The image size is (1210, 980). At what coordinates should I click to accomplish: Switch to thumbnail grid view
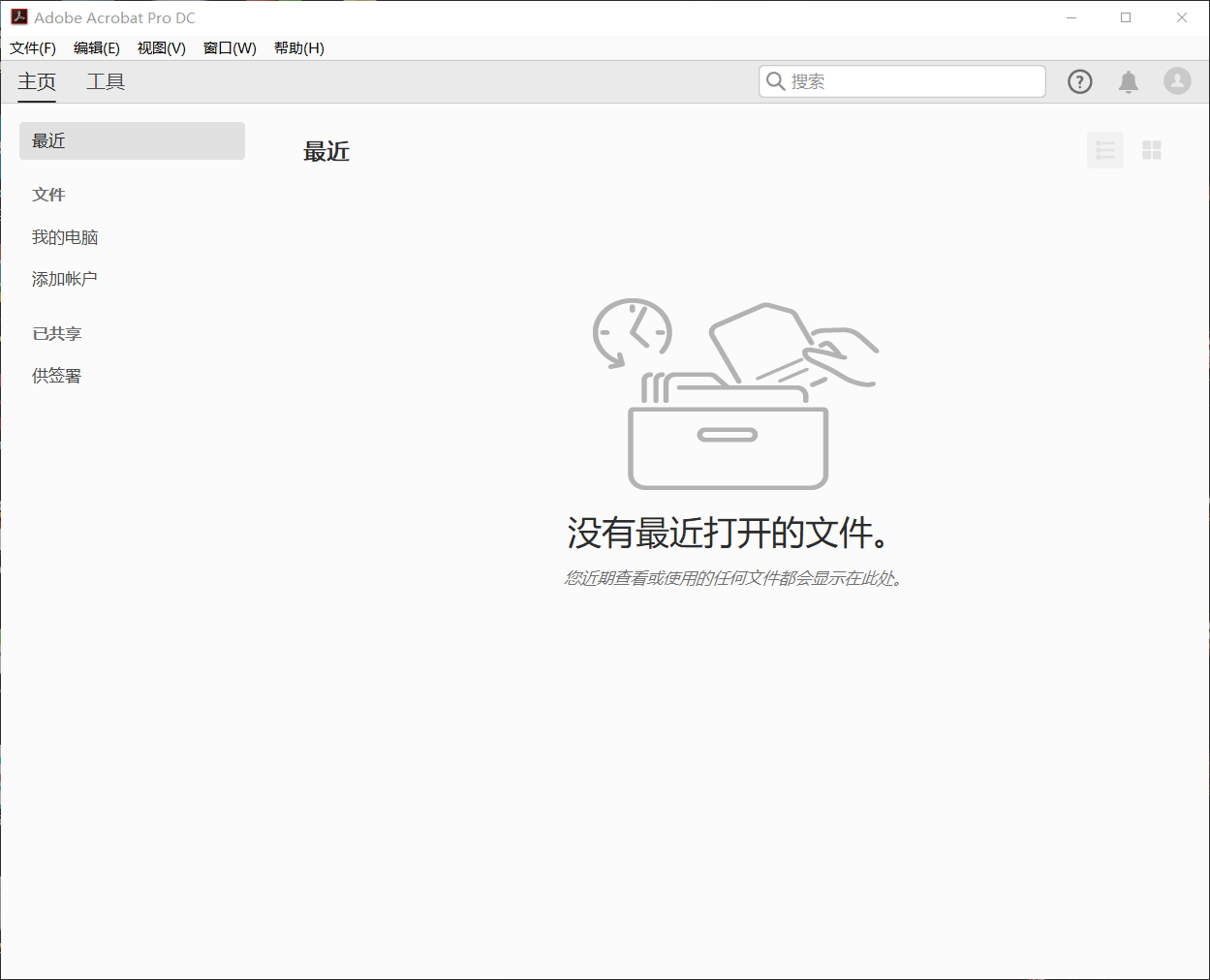pyautogui.click(x=1152, y=150)
